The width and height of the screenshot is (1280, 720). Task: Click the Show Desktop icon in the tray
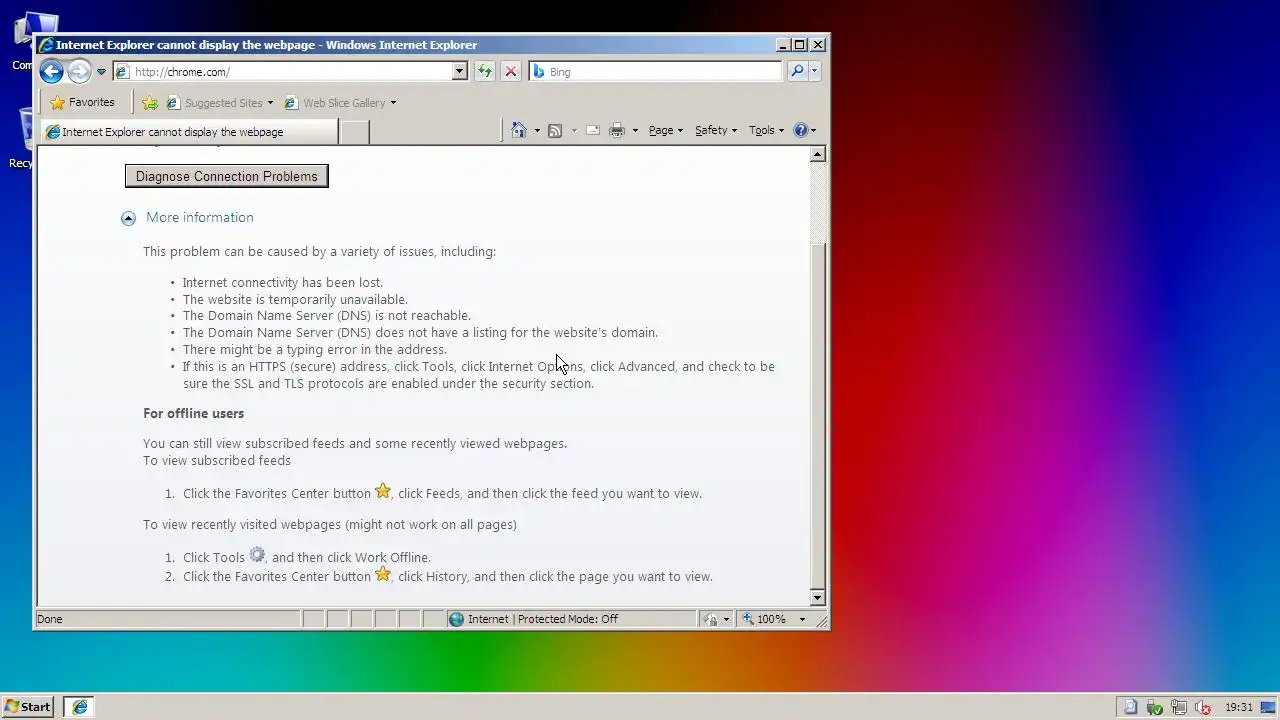(1268, 707)
